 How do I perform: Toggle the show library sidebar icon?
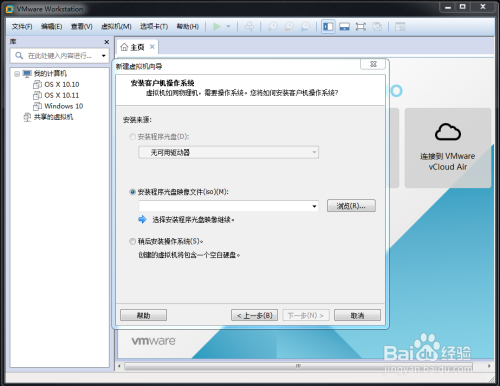(x=328, y=26)
